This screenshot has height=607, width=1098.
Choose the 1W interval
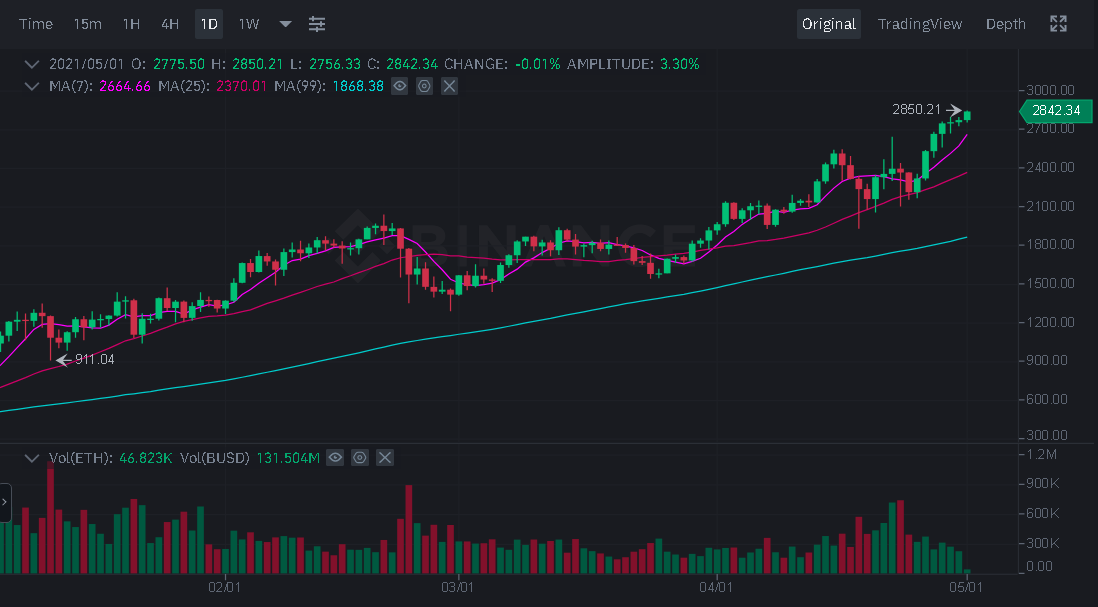tap(248, 24)
